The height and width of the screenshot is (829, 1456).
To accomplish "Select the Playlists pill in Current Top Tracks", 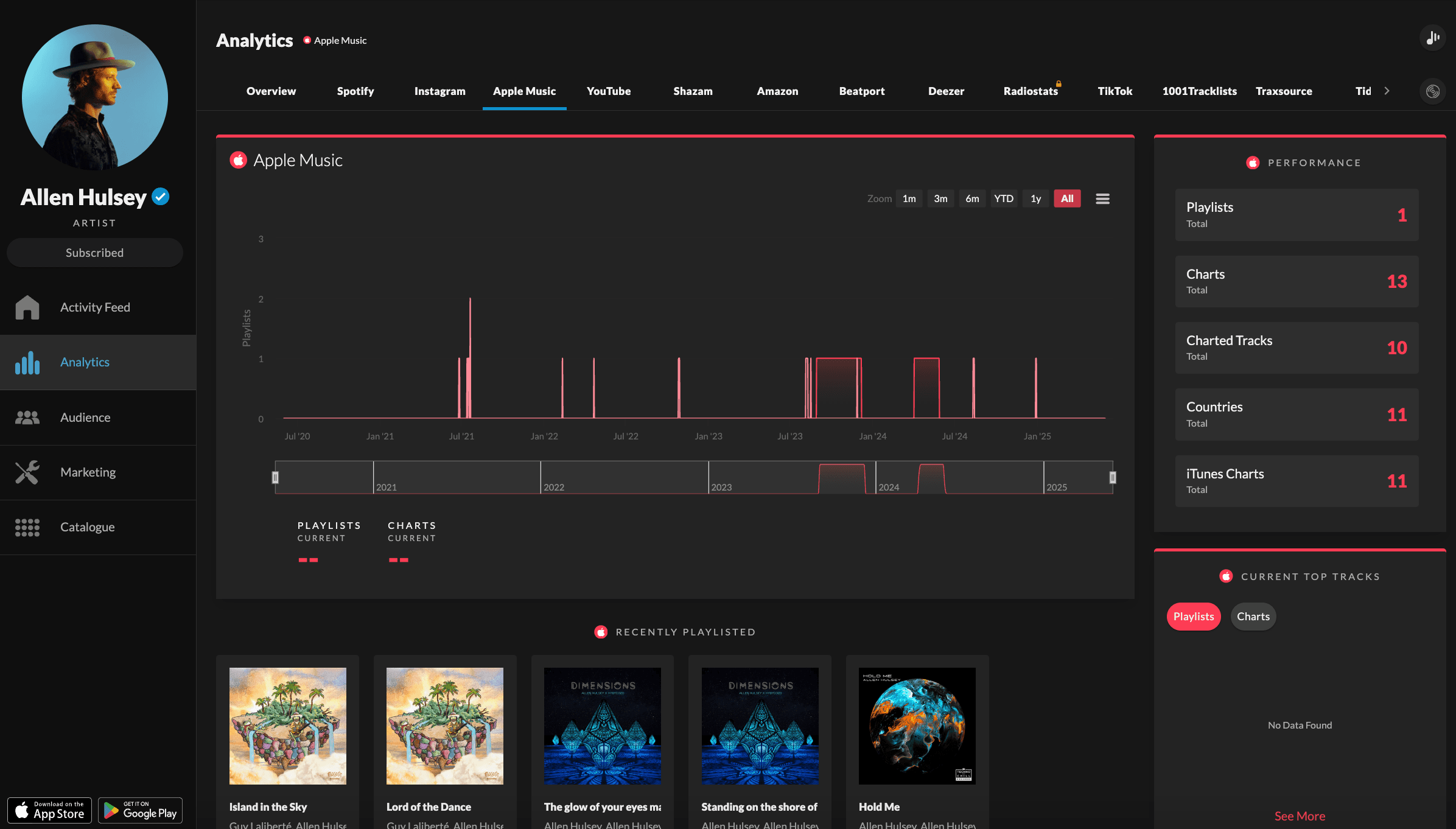I will point(1193,616).
